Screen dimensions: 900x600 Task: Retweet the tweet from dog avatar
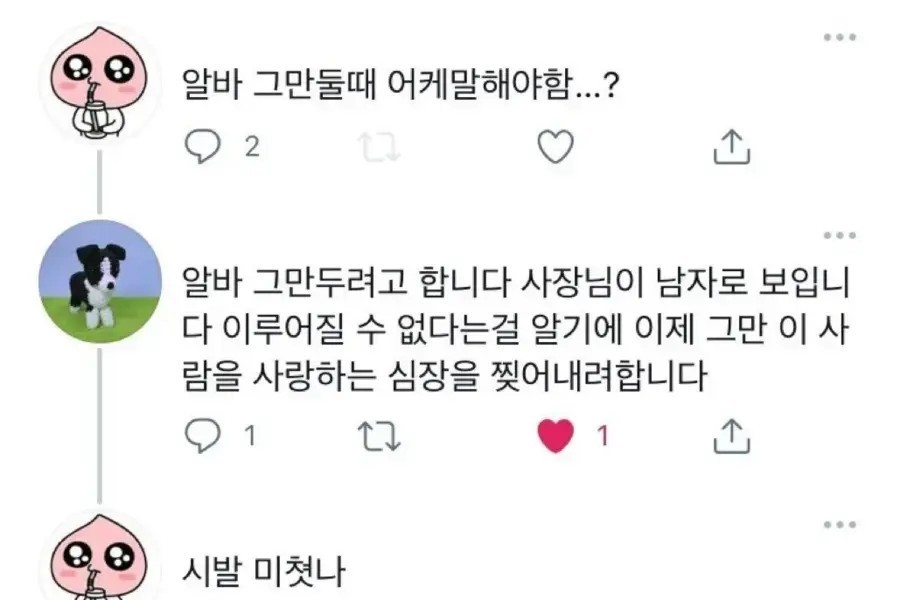click(x=379, y=435)
